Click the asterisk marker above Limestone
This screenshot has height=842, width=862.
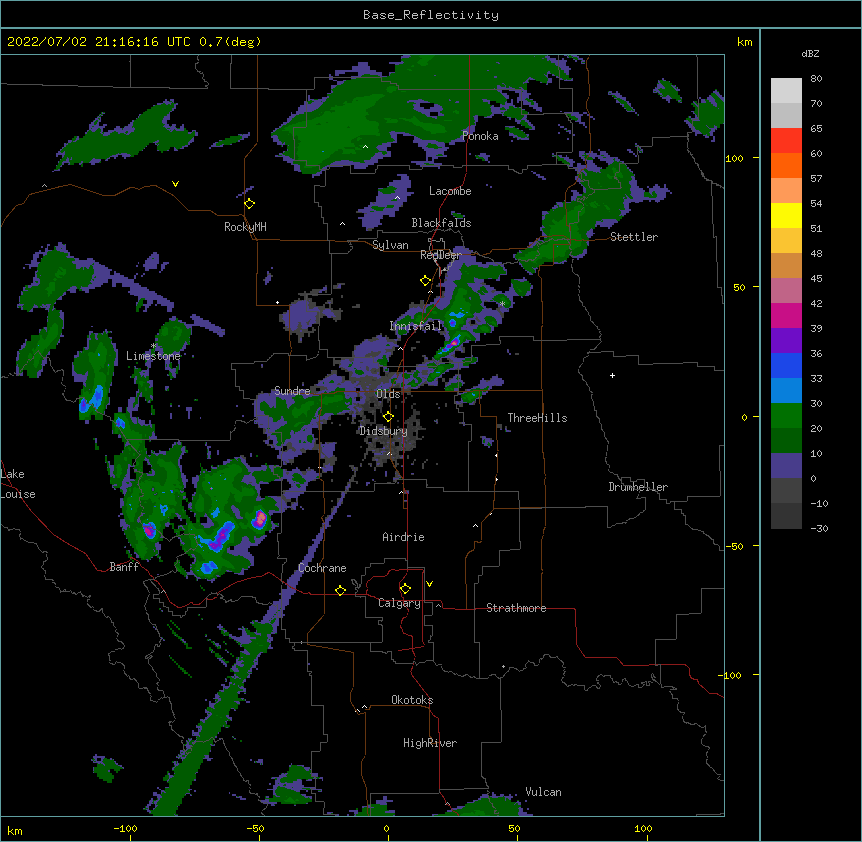point(153,346)
